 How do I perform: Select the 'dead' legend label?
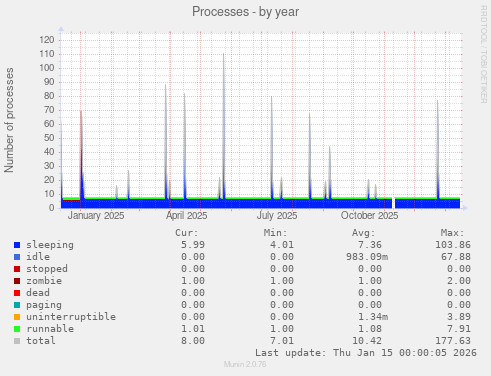pyautogui.click(x=38, y=293)
